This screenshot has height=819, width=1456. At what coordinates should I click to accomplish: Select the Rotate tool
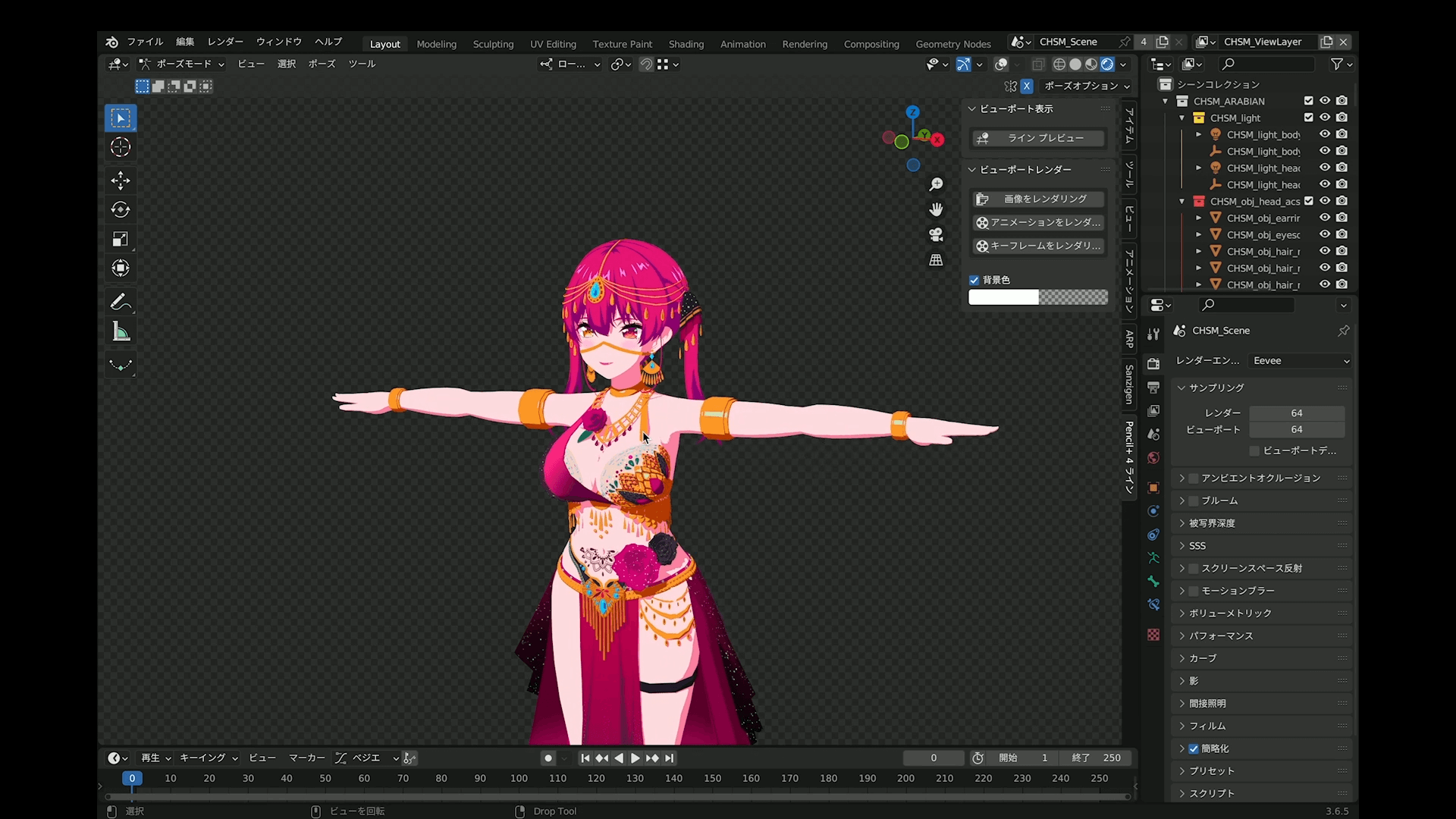click(121, 209)
